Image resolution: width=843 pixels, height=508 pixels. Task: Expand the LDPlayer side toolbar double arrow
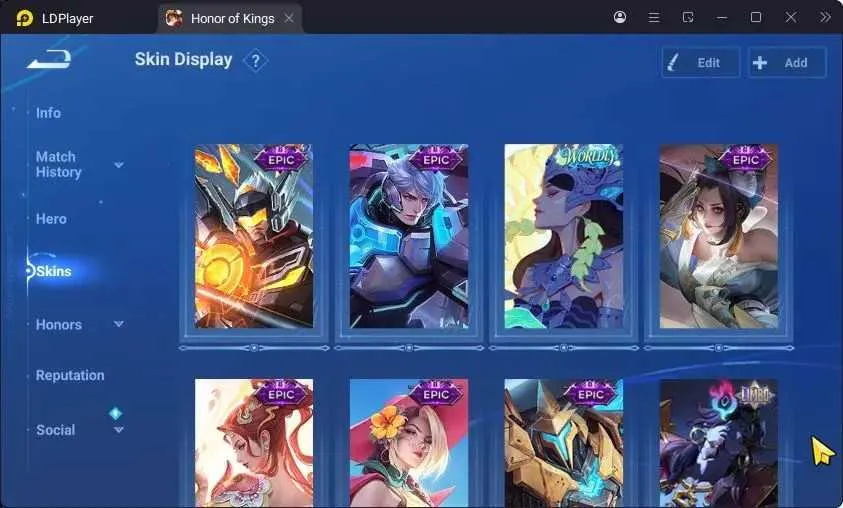coord(825,17)
